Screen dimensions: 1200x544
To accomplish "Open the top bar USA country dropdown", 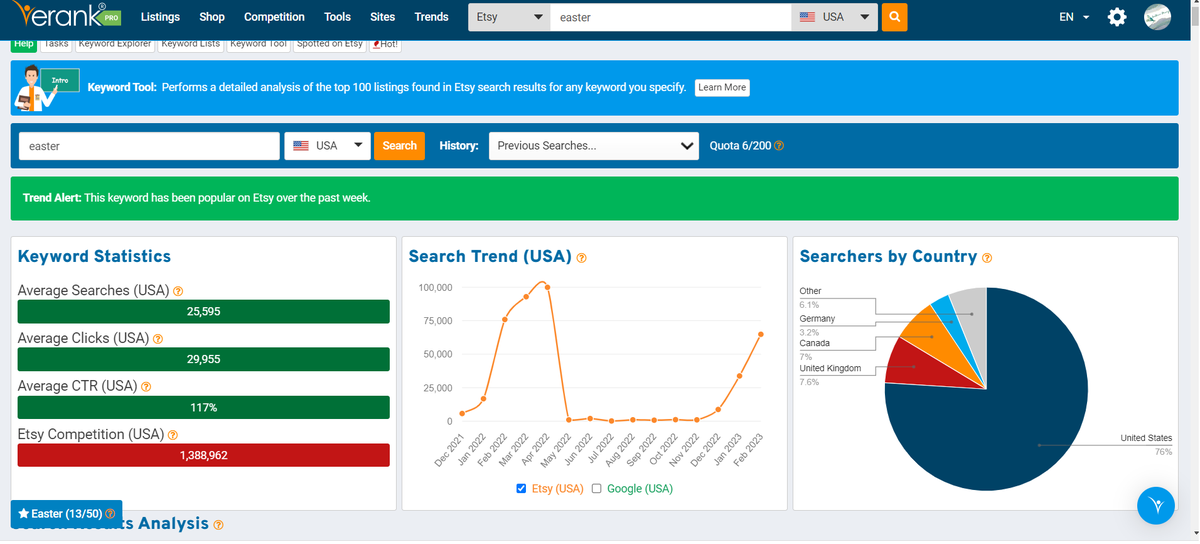I will [x=835, y=17].
